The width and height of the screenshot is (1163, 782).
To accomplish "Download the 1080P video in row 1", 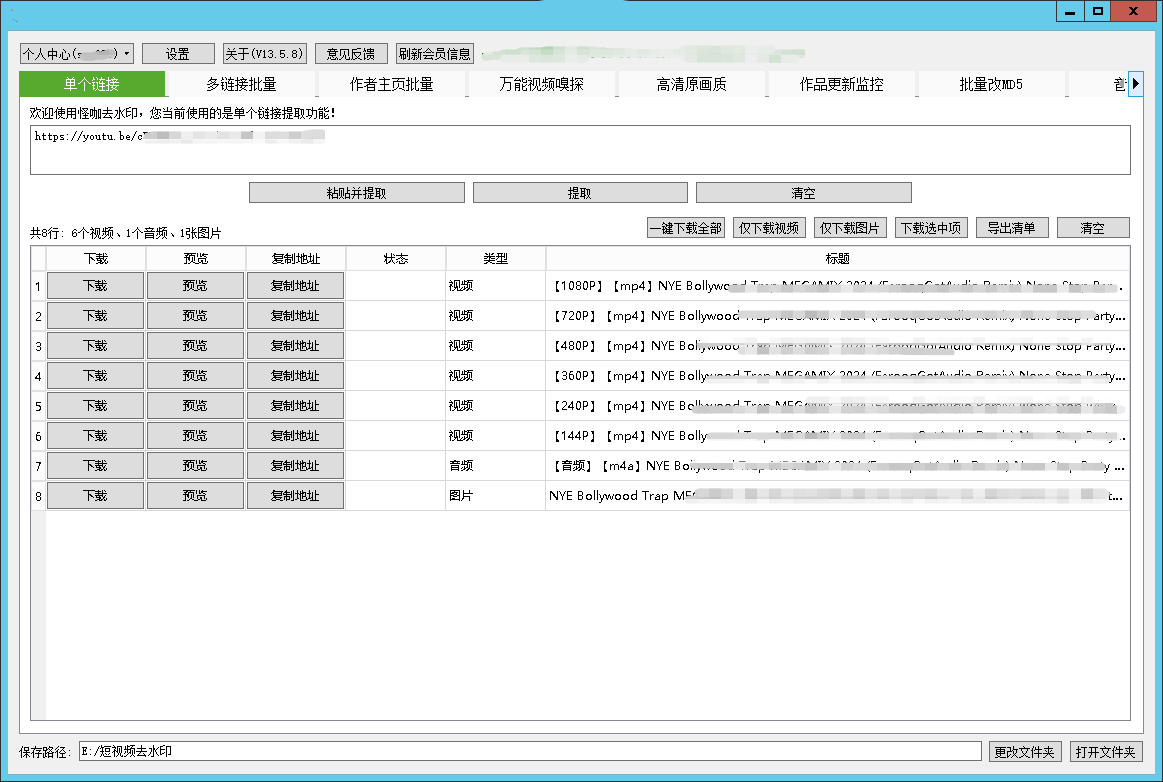I will pos(95,286).
